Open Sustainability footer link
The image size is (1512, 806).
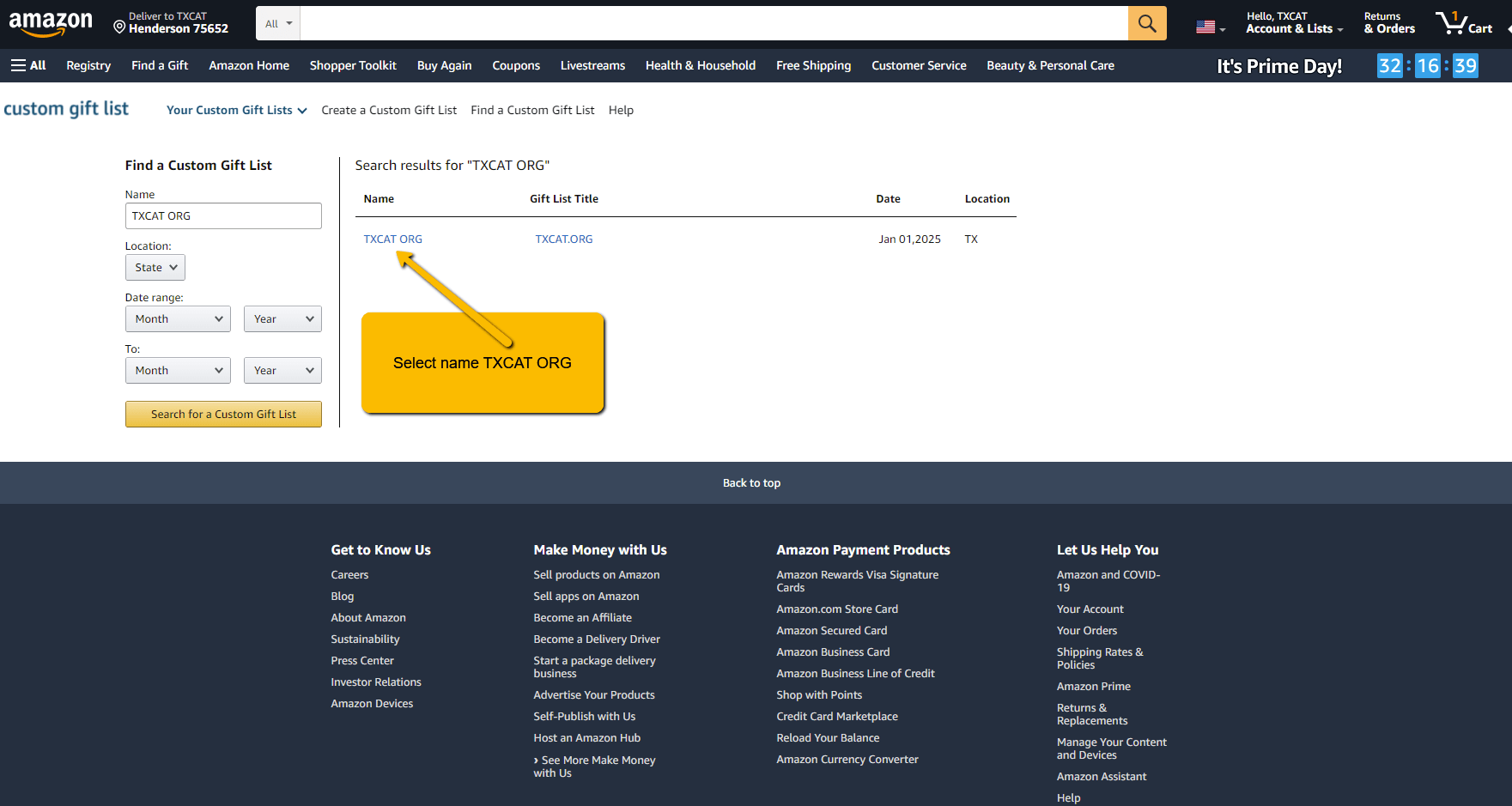[x=365, y=639]
